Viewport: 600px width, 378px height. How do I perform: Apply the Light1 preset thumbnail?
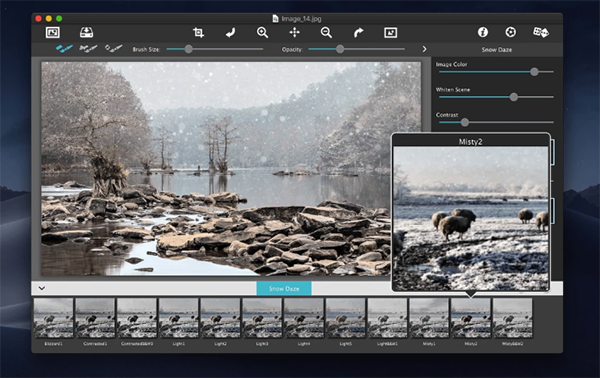179,318
